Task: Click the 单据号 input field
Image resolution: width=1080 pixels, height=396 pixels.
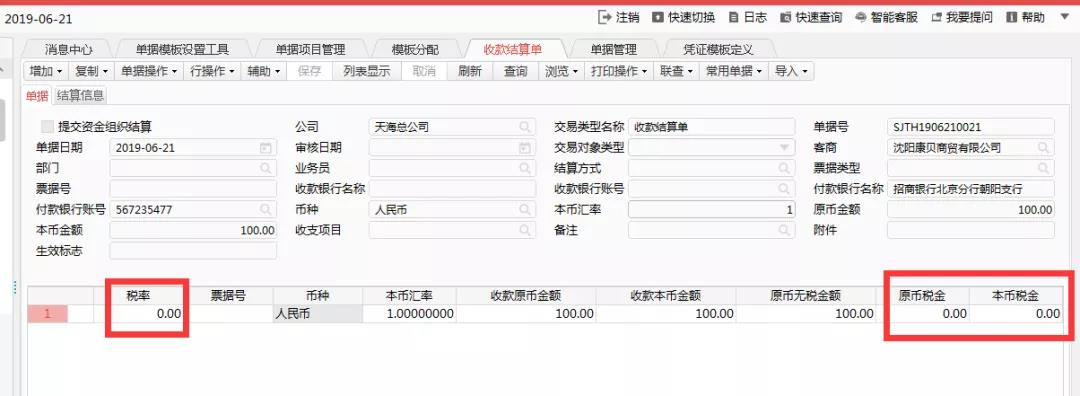Action: [970, 127]
